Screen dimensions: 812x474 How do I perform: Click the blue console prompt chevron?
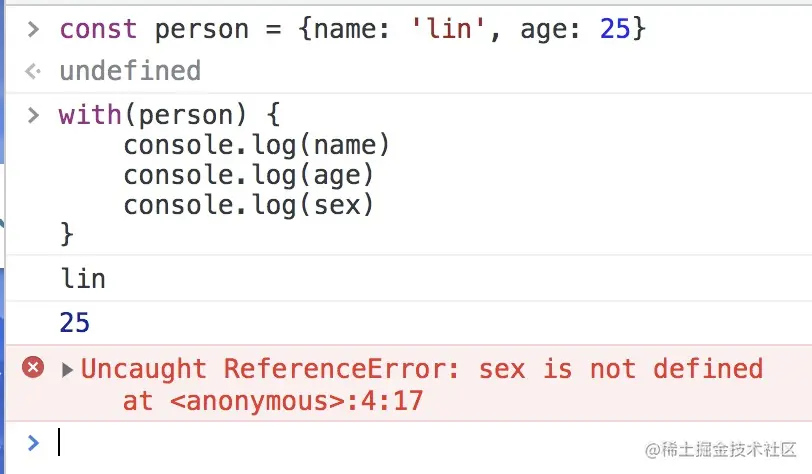(x=33, y=443)
